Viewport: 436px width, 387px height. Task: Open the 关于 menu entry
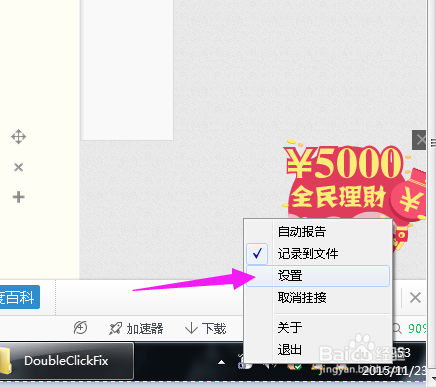pos(318,327)
